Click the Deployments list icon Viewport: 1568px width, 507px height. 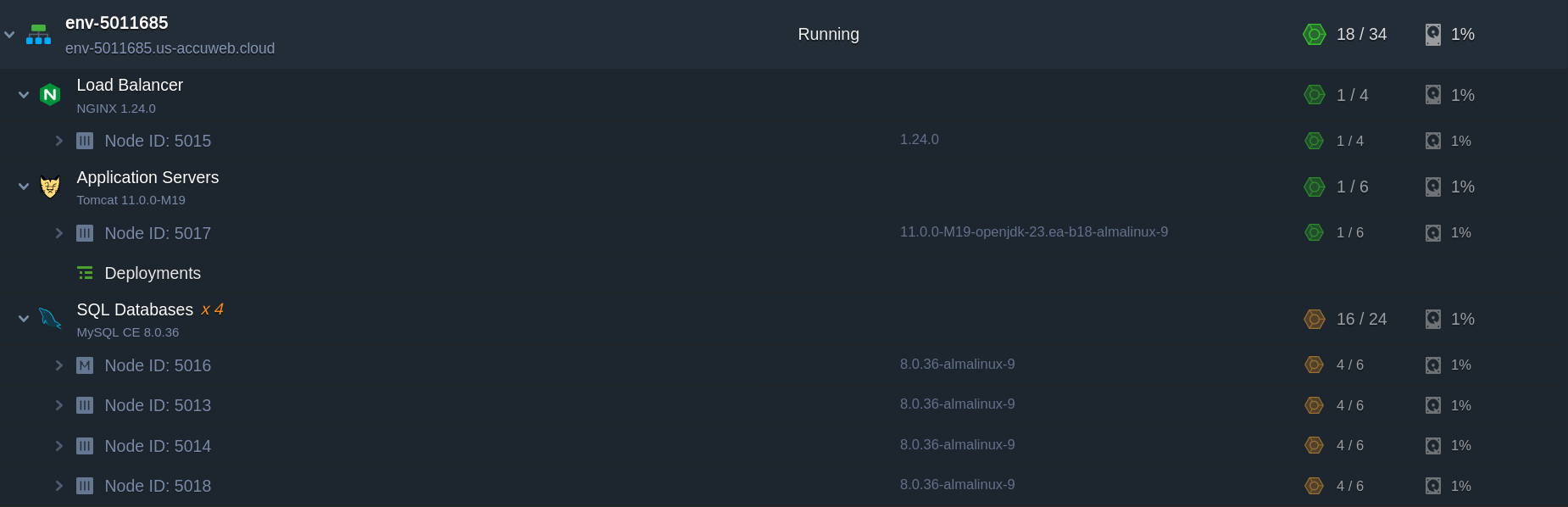85,273
